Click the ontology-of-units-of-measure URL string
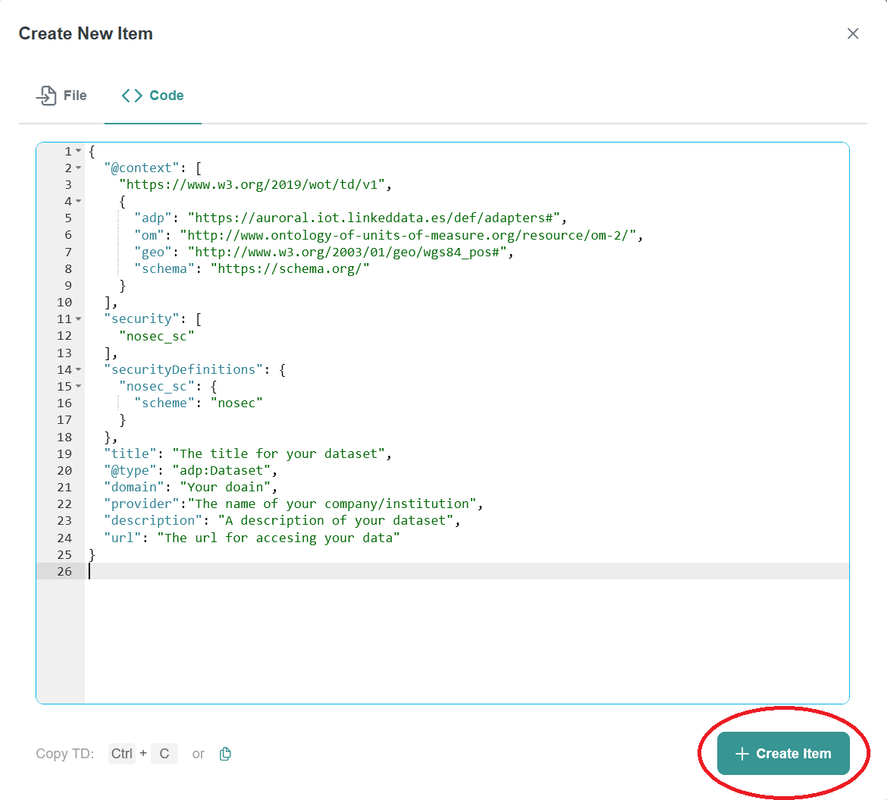Image resolution: width=887 pixels, height=800 pixels. click(408, 235)
